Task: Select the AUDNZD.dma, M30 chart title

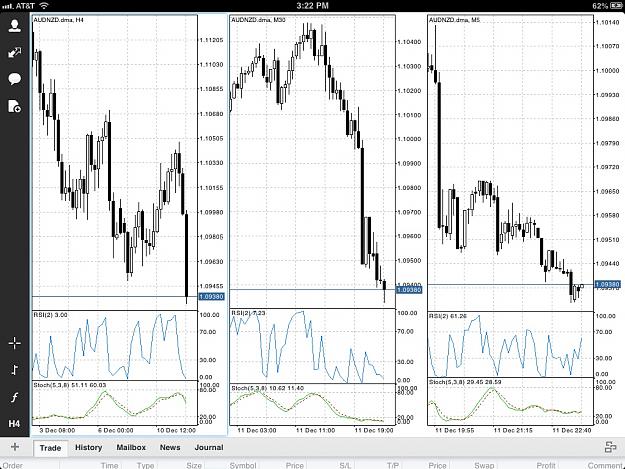Action: click(258, 20)
